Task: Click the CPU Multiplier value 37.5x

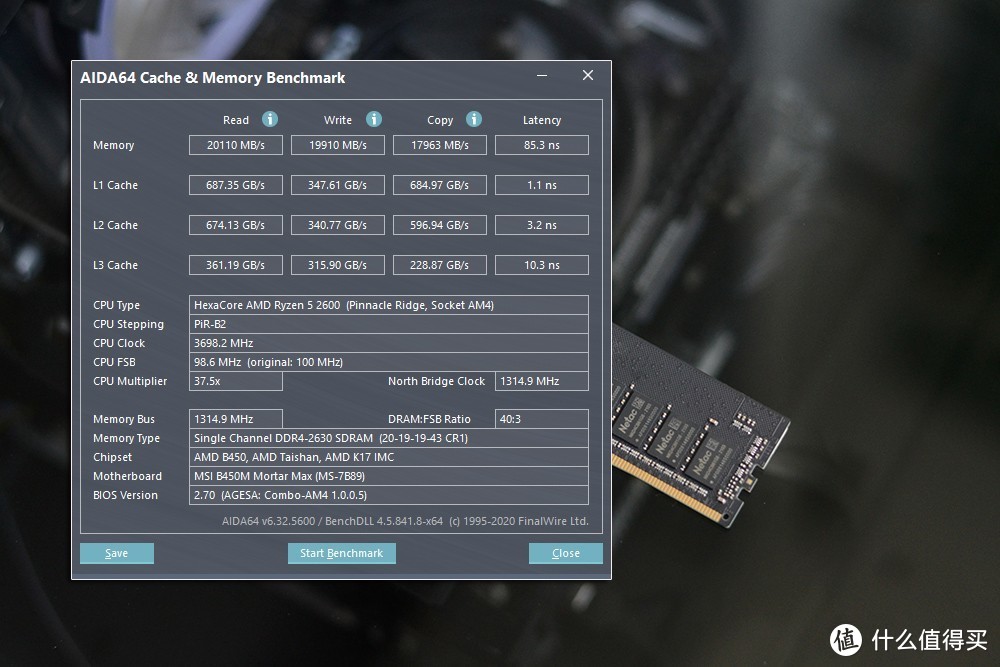Action: click(x=236, y=381)
